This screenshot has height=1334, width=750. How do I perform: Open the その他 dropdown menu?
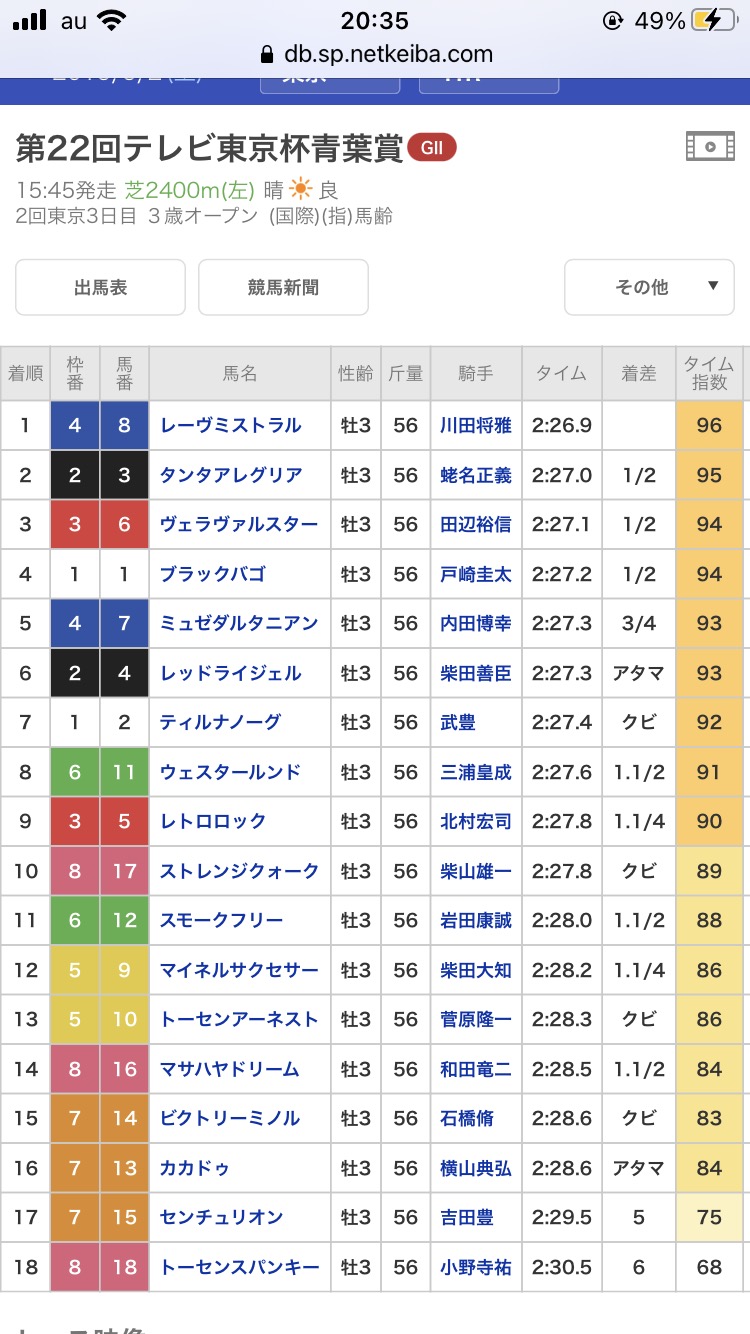[x=655, y=287]
